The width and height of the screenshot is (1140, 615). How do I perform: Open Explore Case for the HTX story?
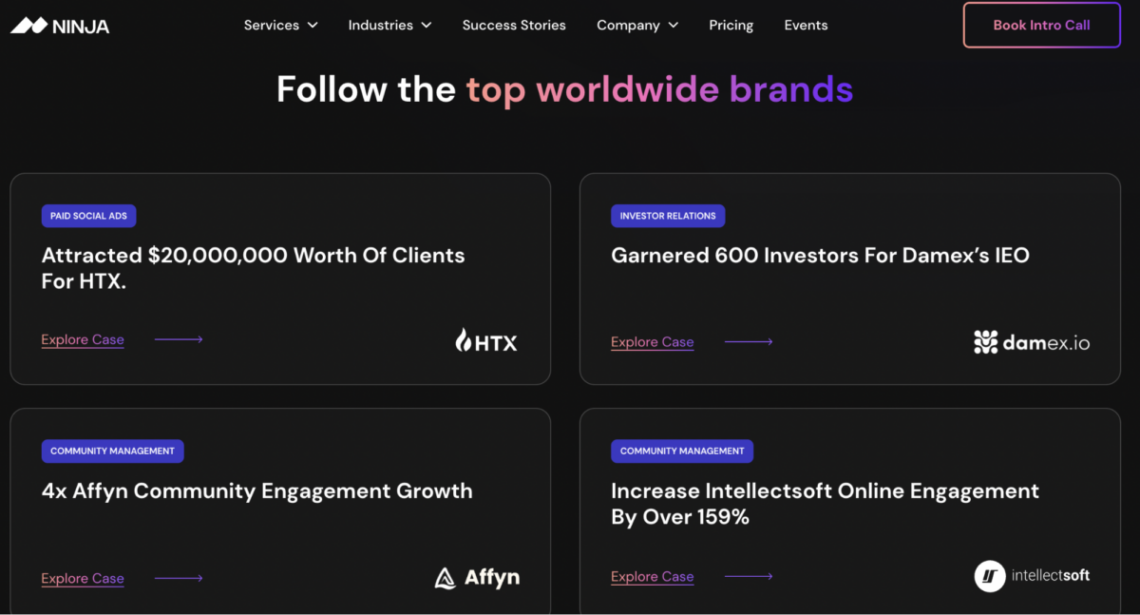[82, 339]
